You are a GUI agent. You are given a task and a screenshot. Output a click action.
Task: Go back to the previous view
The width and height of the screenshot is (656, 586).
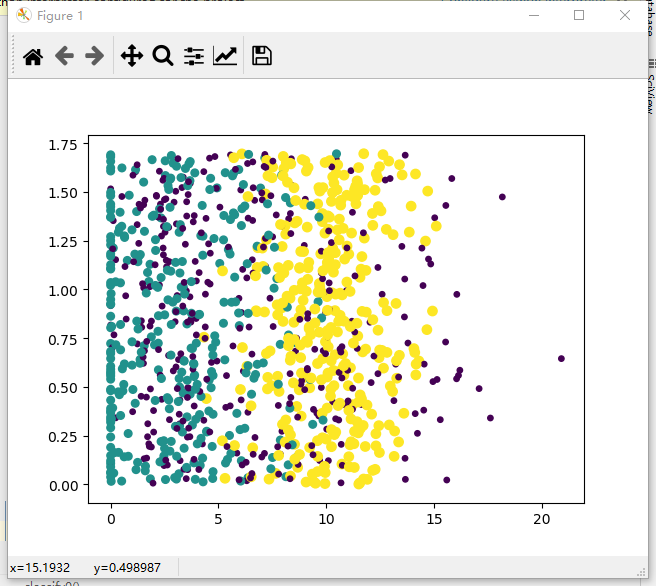64,56
